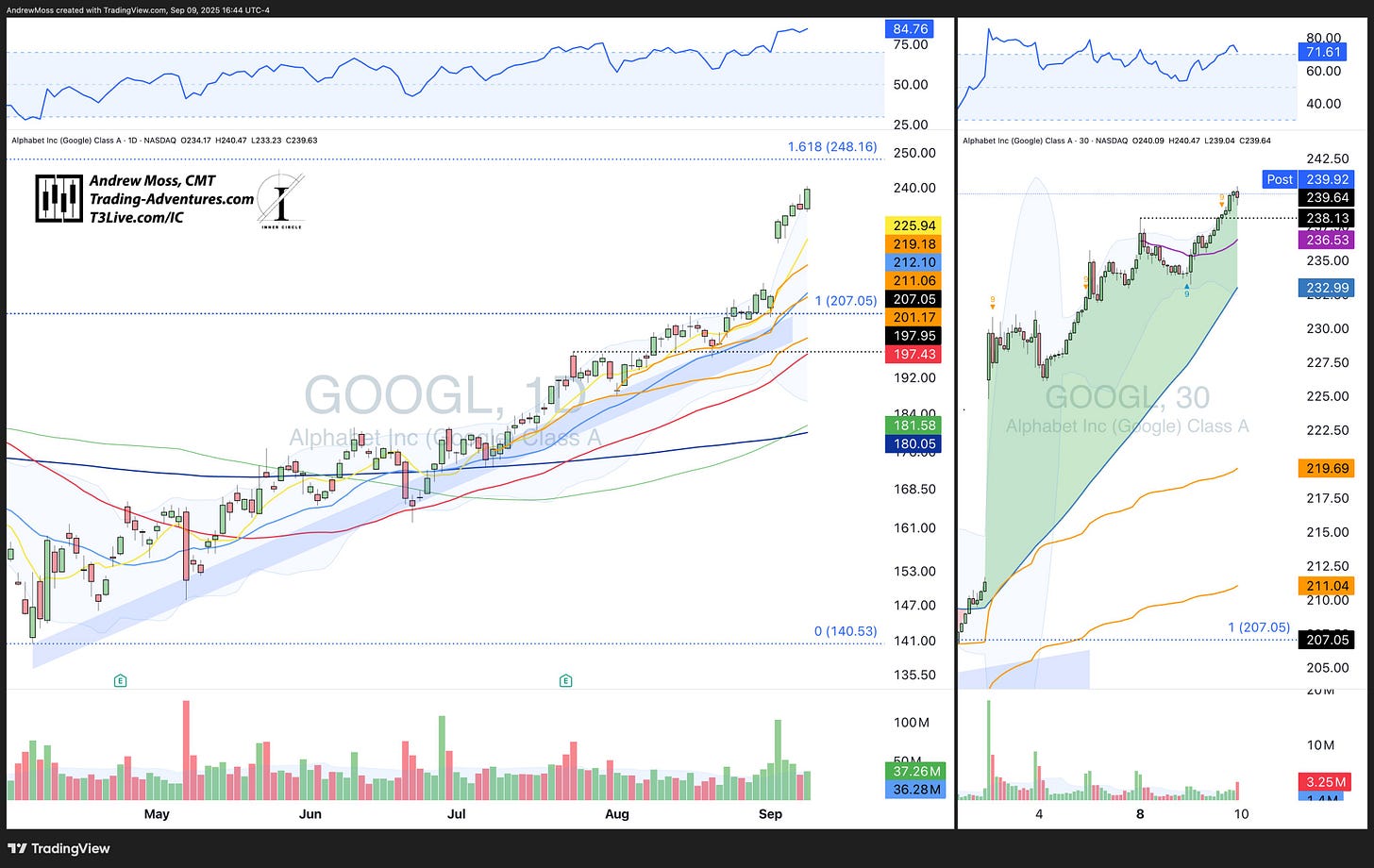This screenshot has height=868, width=1374.
Task: Click the blue 9 count marker on the 30-minute chart
Action: point(1186,292)
